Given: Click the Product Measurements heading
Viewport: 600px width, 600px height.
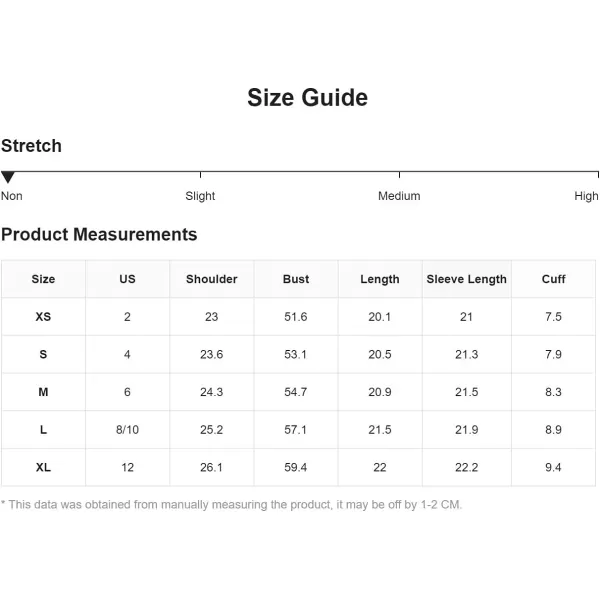Looking at the screenshot, I should 99,234.
